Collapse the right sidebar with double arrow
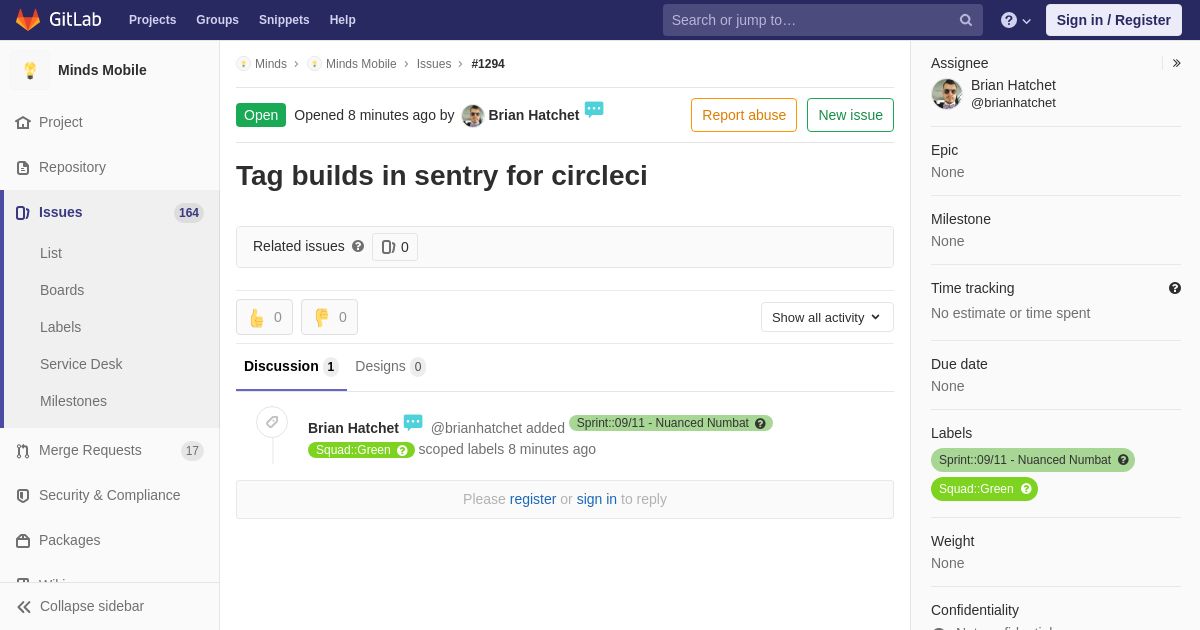This screenshot has height=630, width=1200. tap(1176, 63)
